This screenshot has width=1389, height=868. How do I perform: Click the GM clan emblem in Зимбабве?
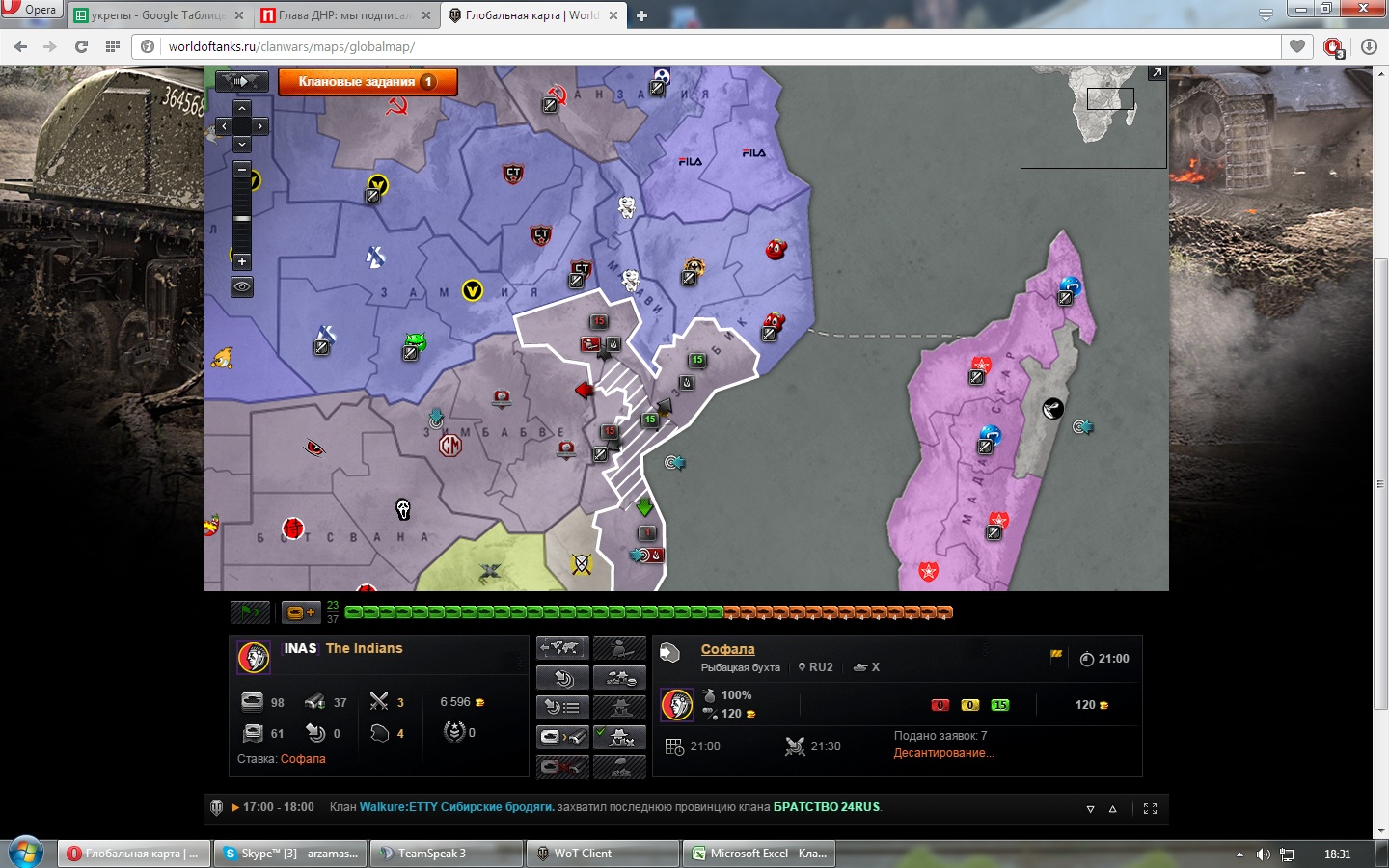pos(450,446)
